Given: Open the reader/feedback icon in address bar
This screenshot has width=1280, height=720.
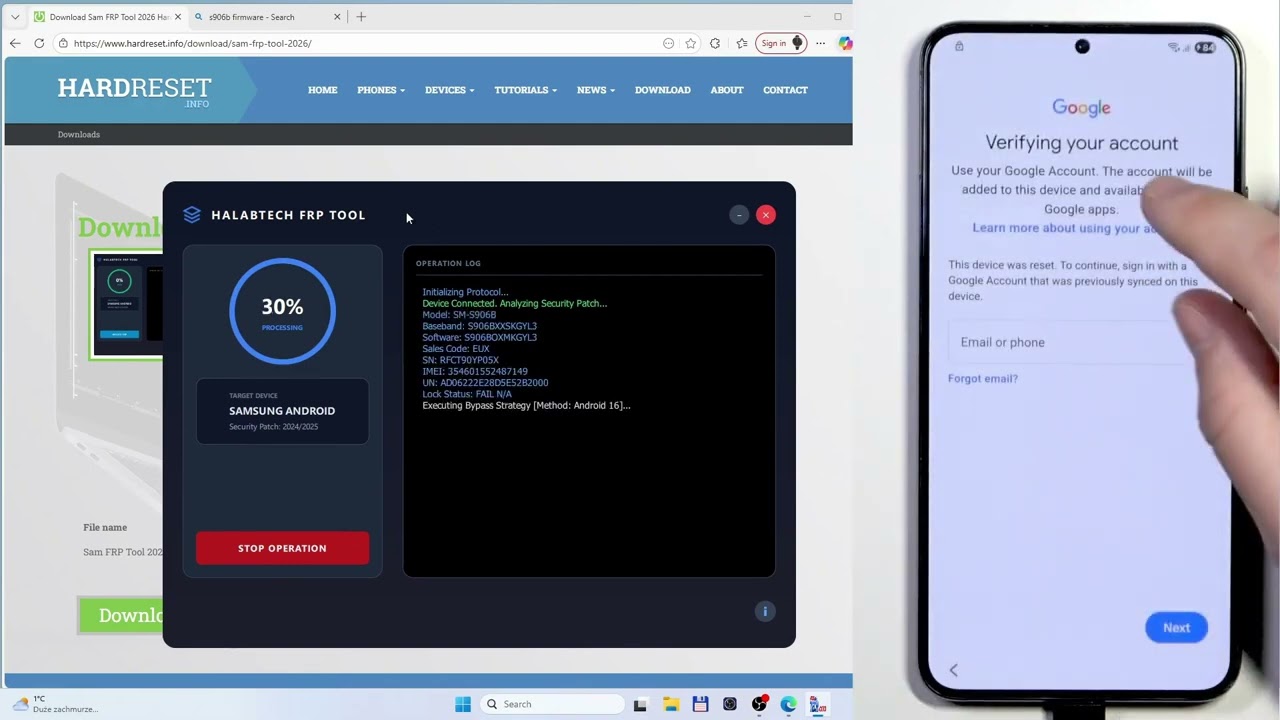Looking at the screenshot, I should (x=668, y=43).
